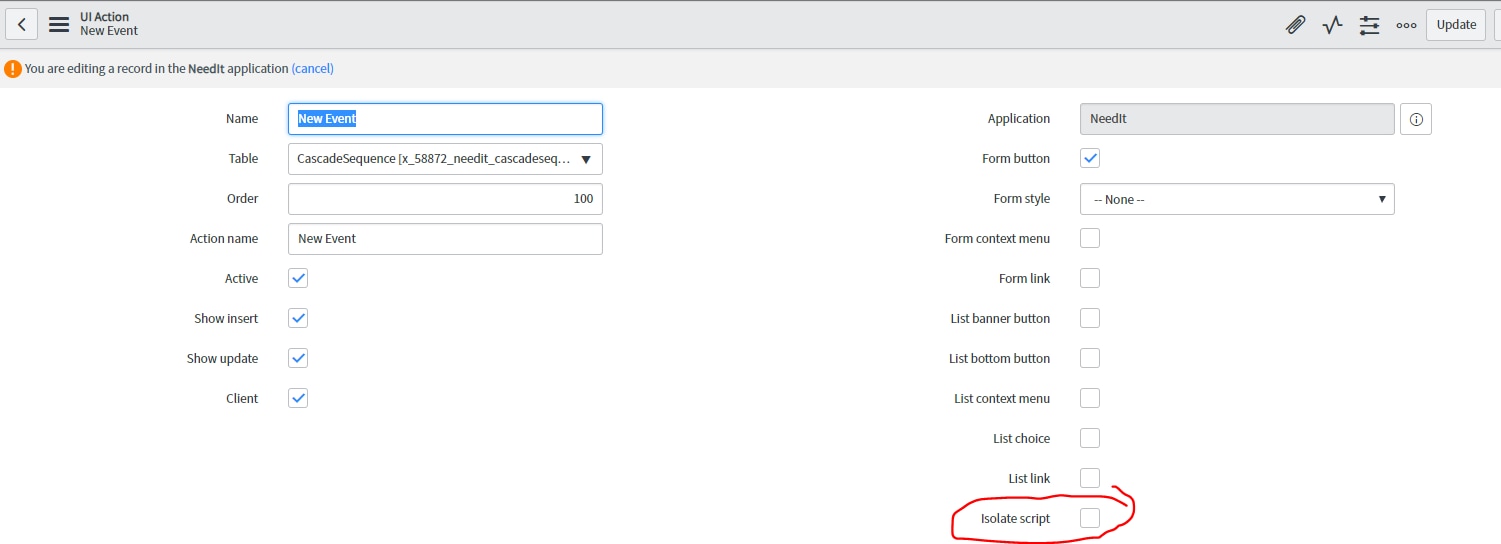Click the Order input field
Image resolution: width=1501 pixels, height=544 pixels.
[x=445, y=199]
